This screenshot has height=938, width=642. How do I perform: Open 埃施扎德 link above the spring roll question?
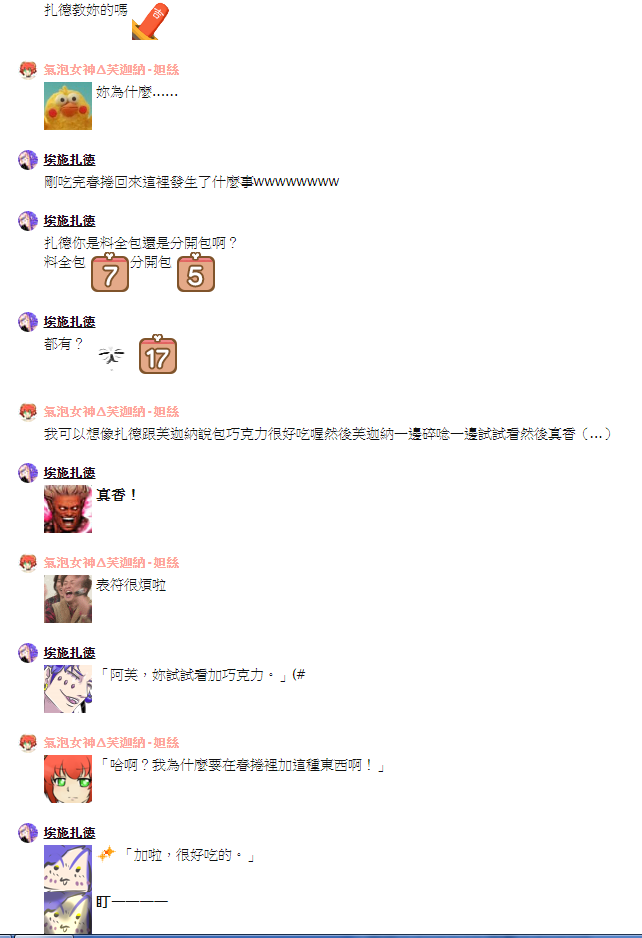tap(69, 221)
